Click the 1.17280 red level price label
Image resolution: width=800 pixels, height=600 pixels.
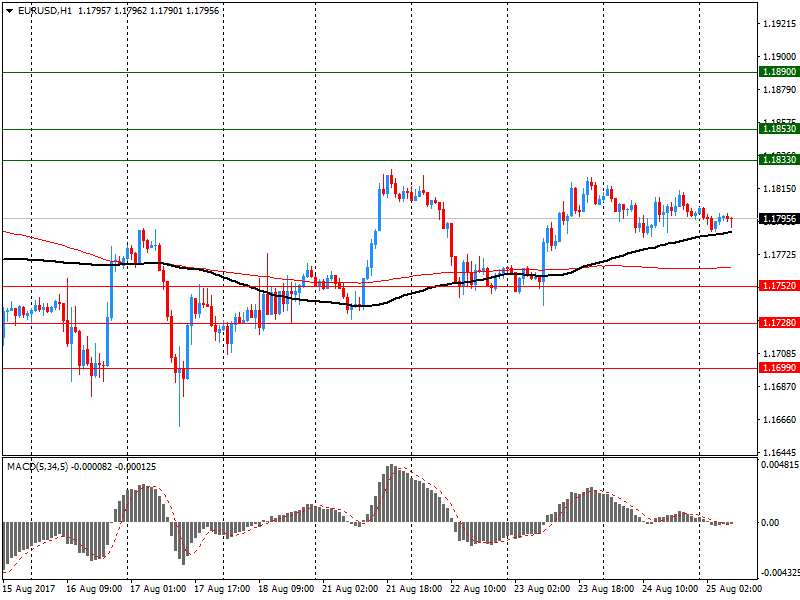click(x=779, y=323)
